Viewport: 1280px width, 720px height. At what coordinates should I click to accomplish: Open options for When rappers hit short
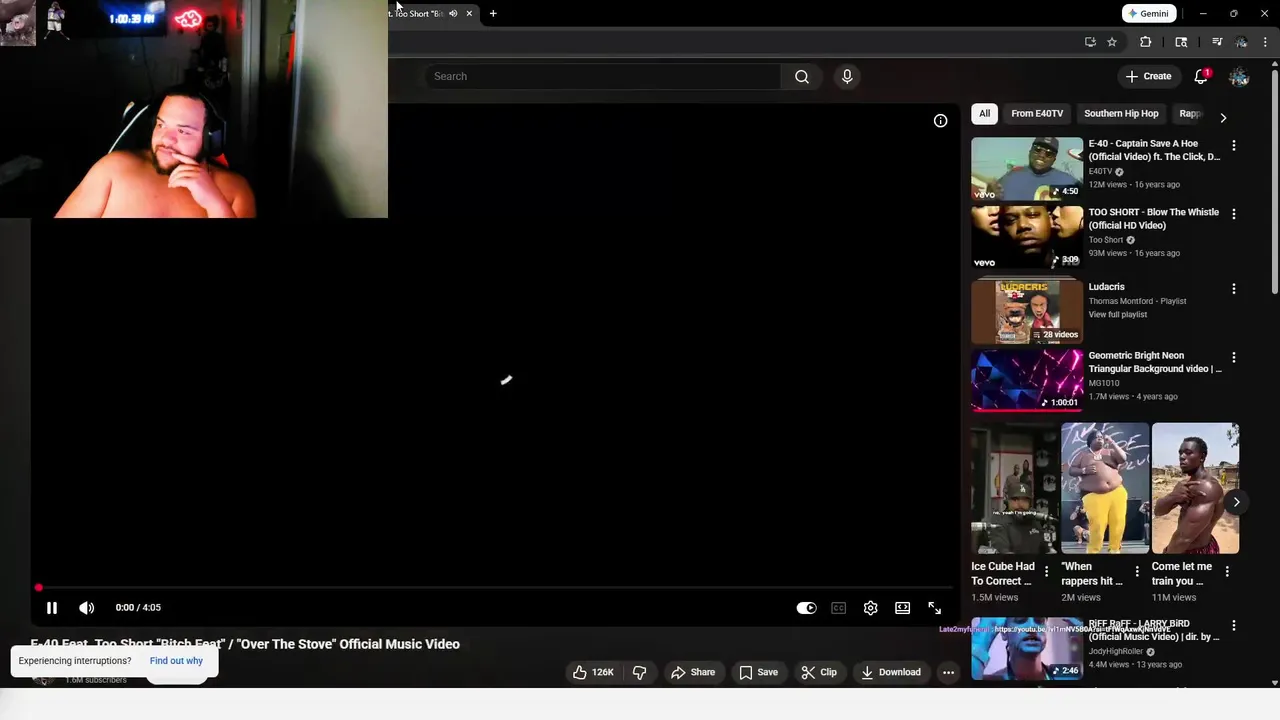click(1136, 572)
